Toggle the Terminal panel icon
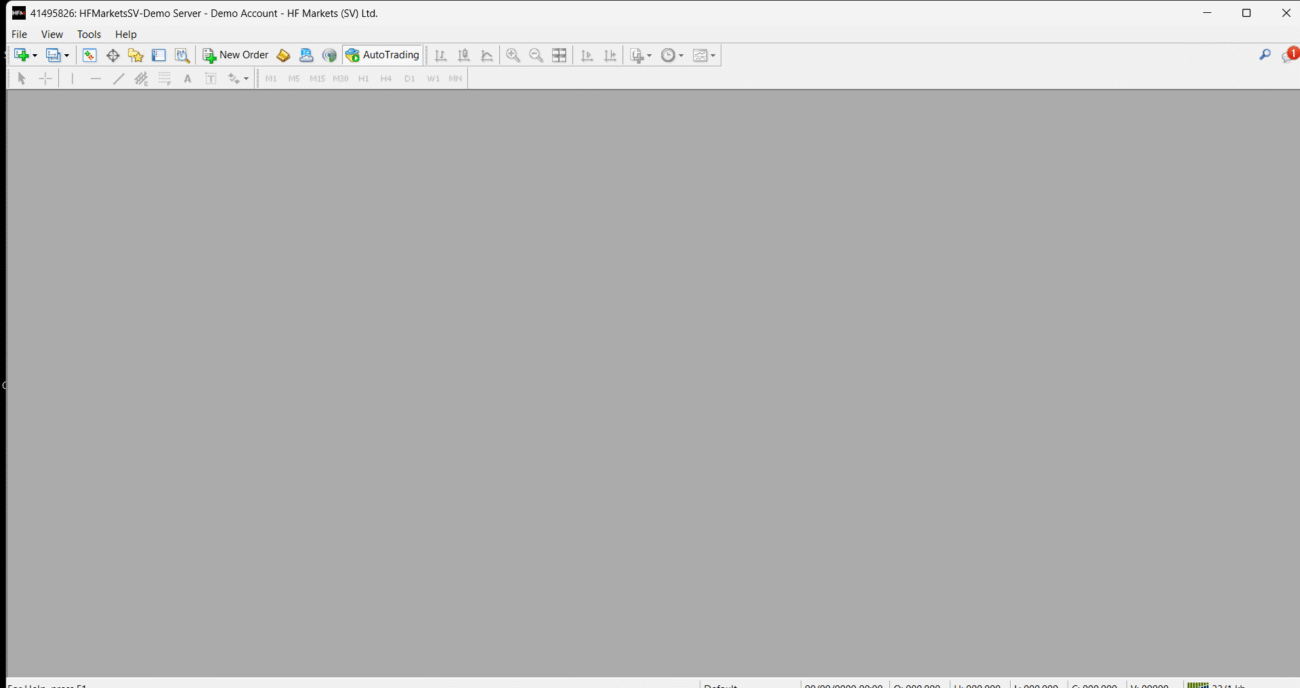 click(x=159, y=56)
